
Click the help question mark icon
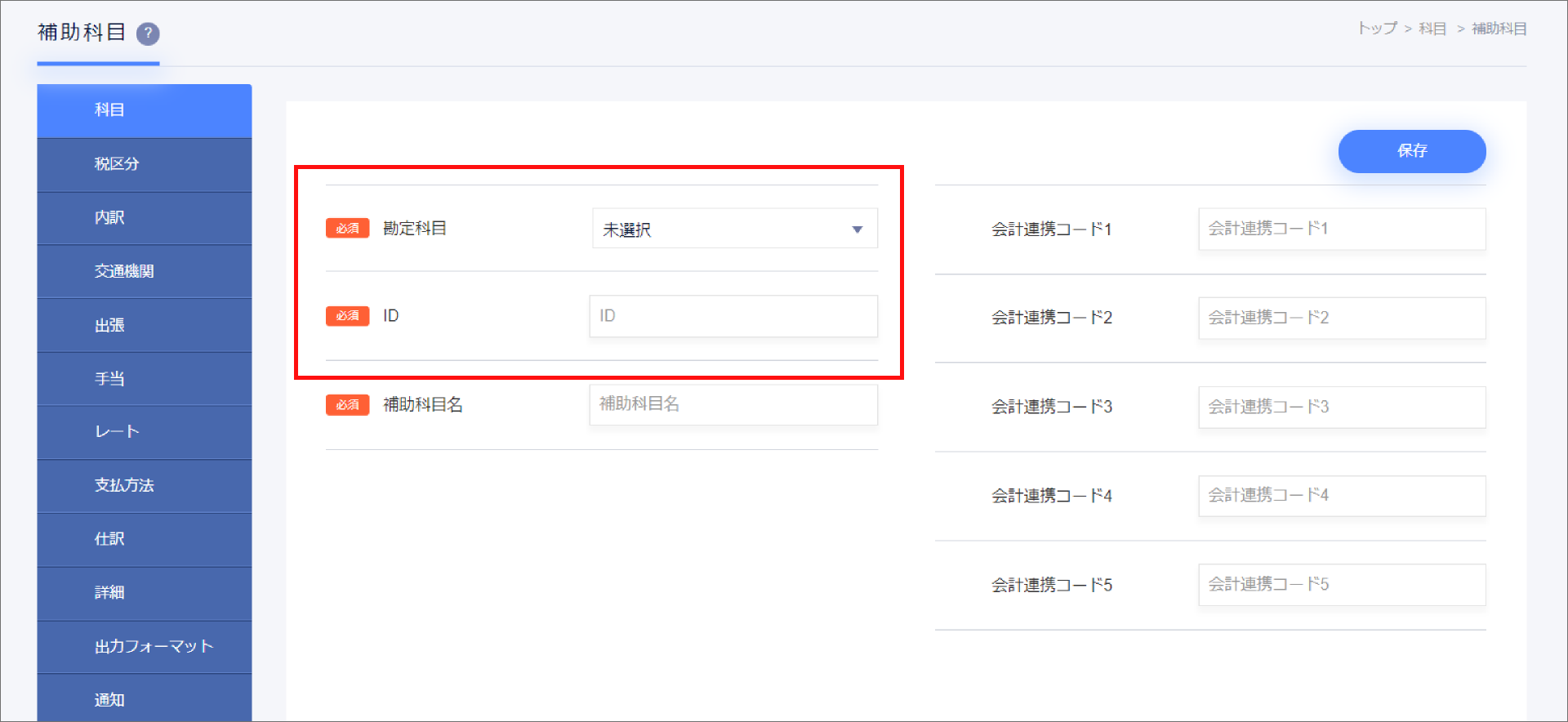tap(148, 33)
